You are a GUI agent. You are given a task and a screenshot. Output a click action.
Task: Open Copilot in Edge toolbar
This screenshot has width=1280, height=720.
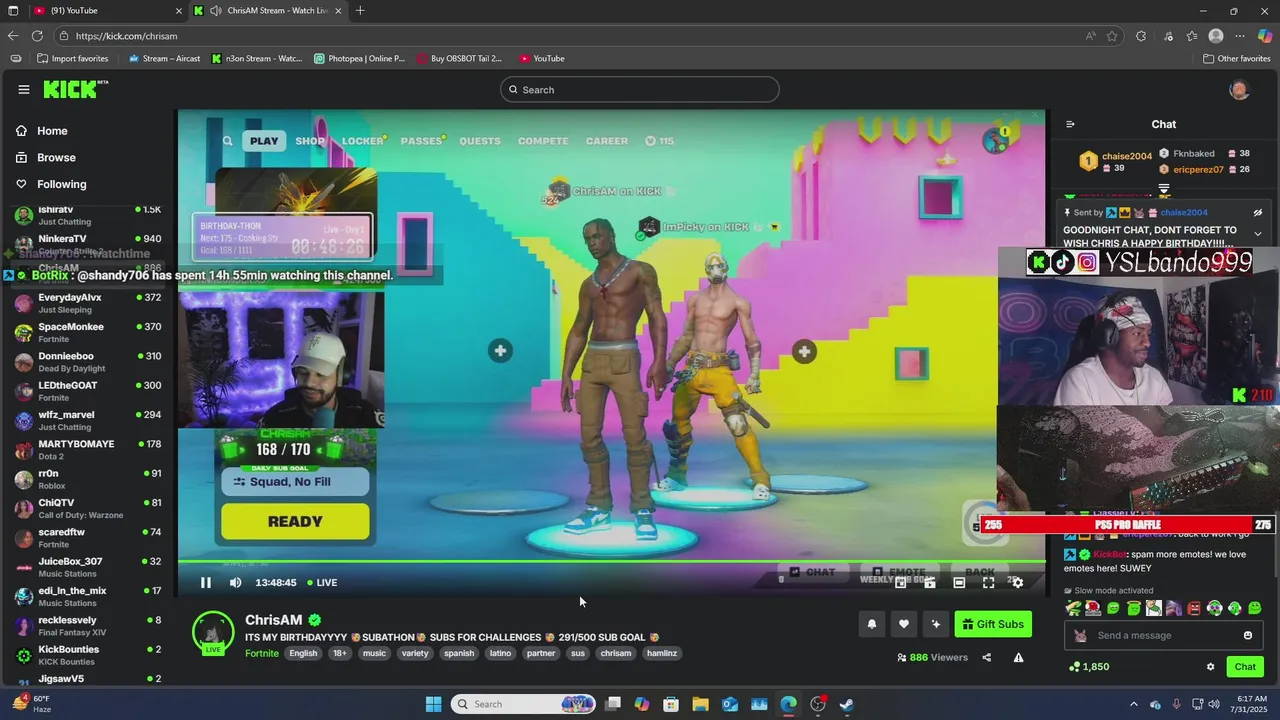[1265, 36]
